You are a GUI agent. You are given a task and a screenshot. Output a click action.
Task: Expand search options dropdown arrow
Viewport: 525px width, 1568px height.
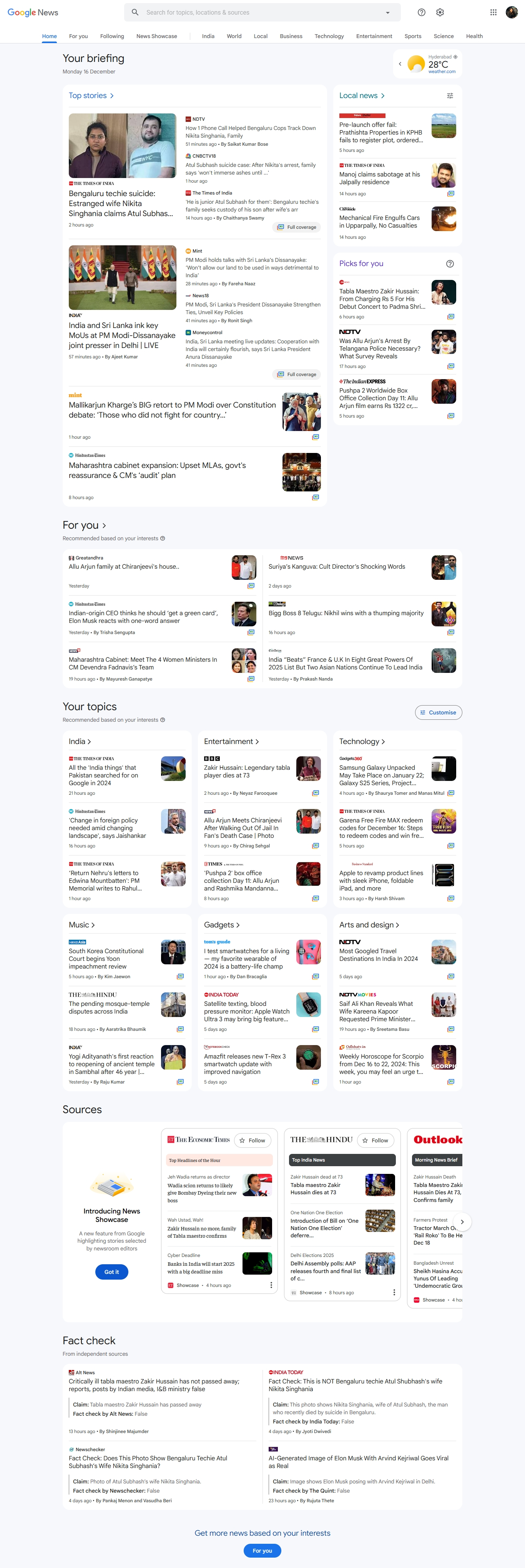click(387, 12)
